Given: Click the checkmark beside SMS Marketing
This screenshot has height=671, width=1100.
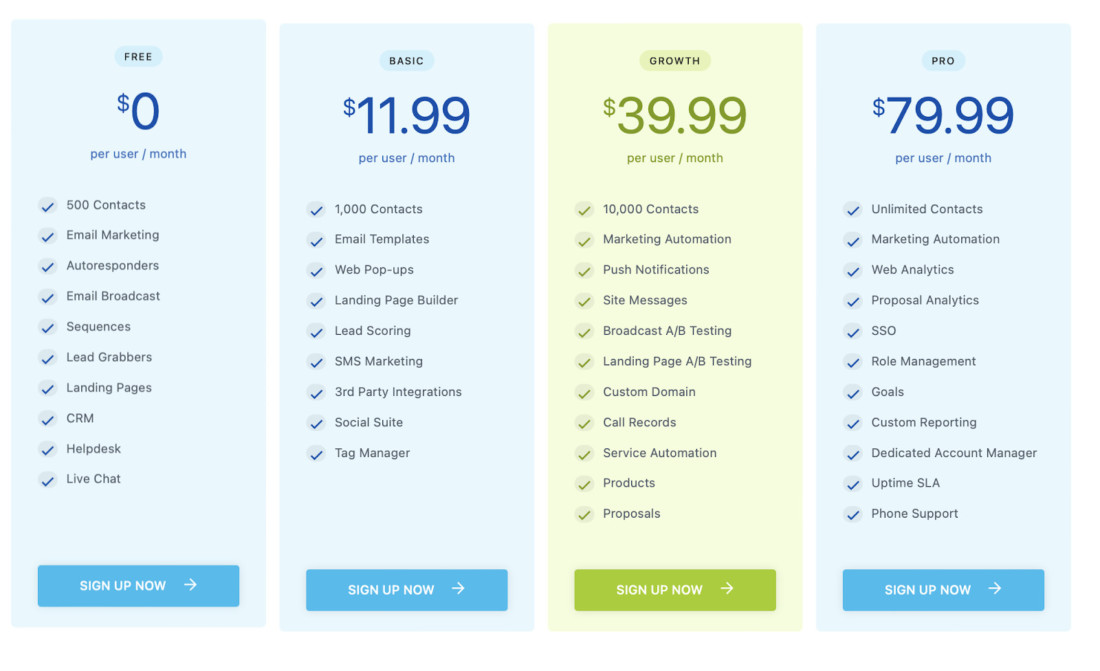Looking at the screenshot, I should pos(316,361).
